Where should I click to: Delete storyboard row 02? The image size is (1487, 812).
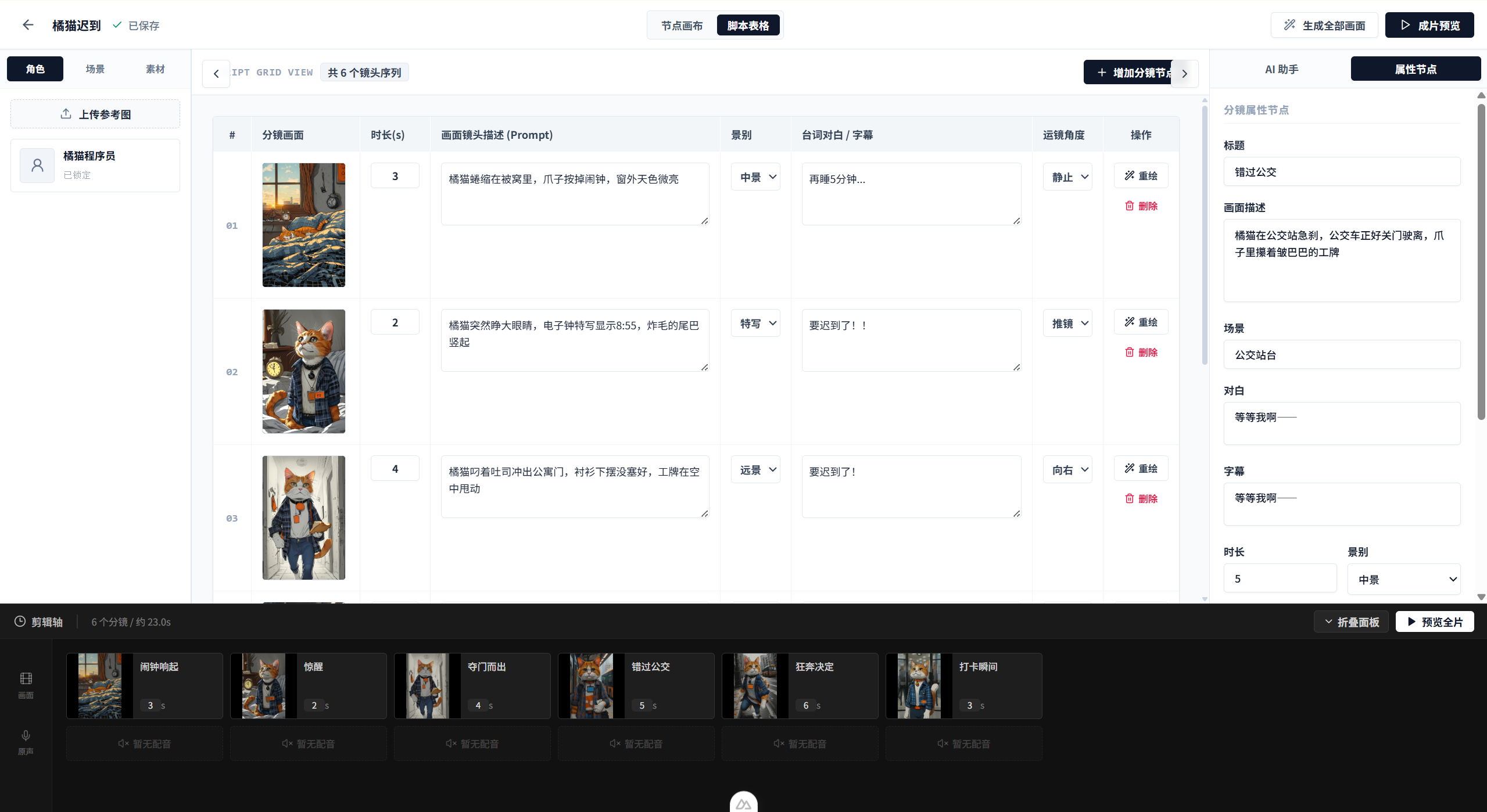pos(1141,352)
